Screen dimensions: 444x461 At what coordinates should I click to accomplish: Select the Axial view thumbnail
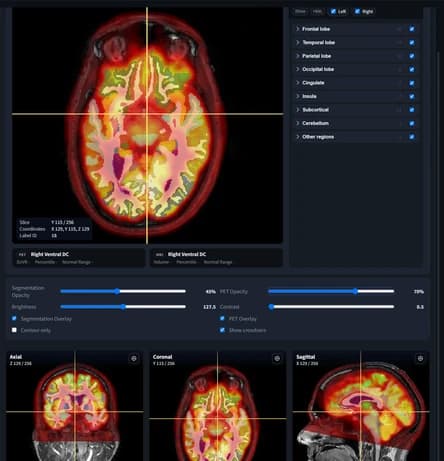pos(75,406)
